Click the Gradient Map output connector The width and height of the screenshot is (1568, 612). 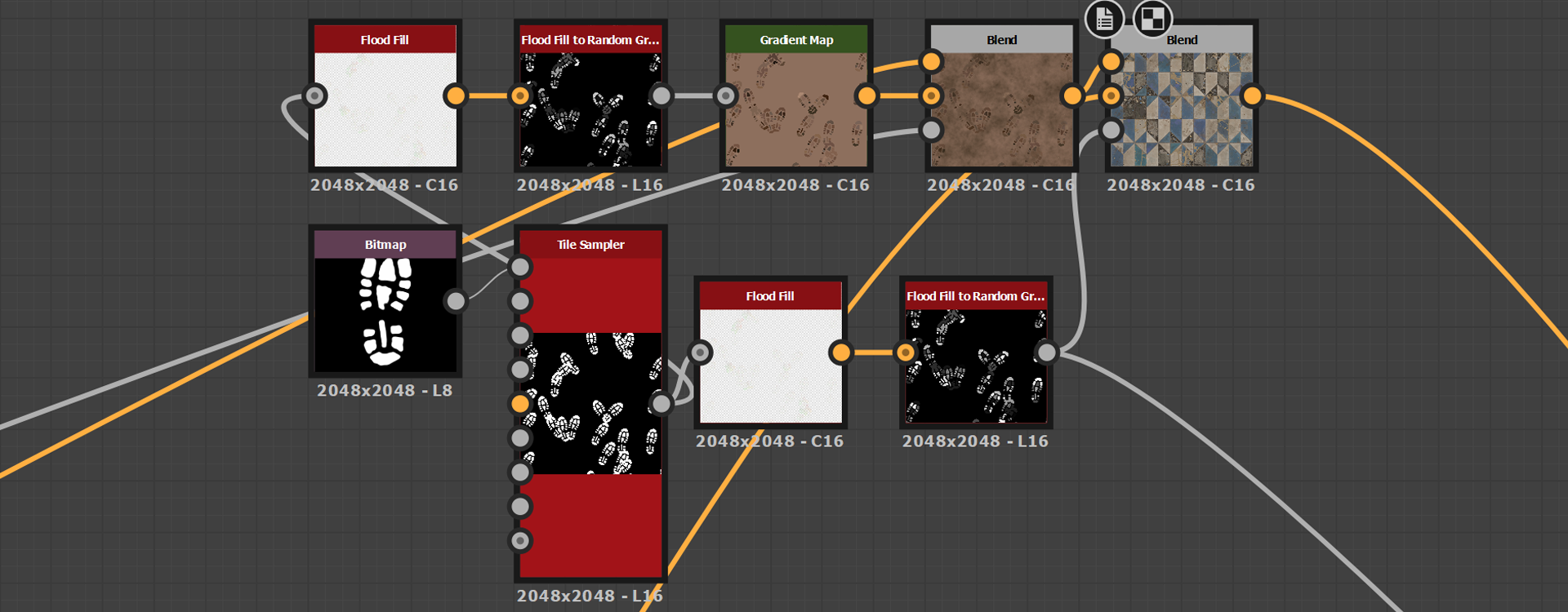867,96
